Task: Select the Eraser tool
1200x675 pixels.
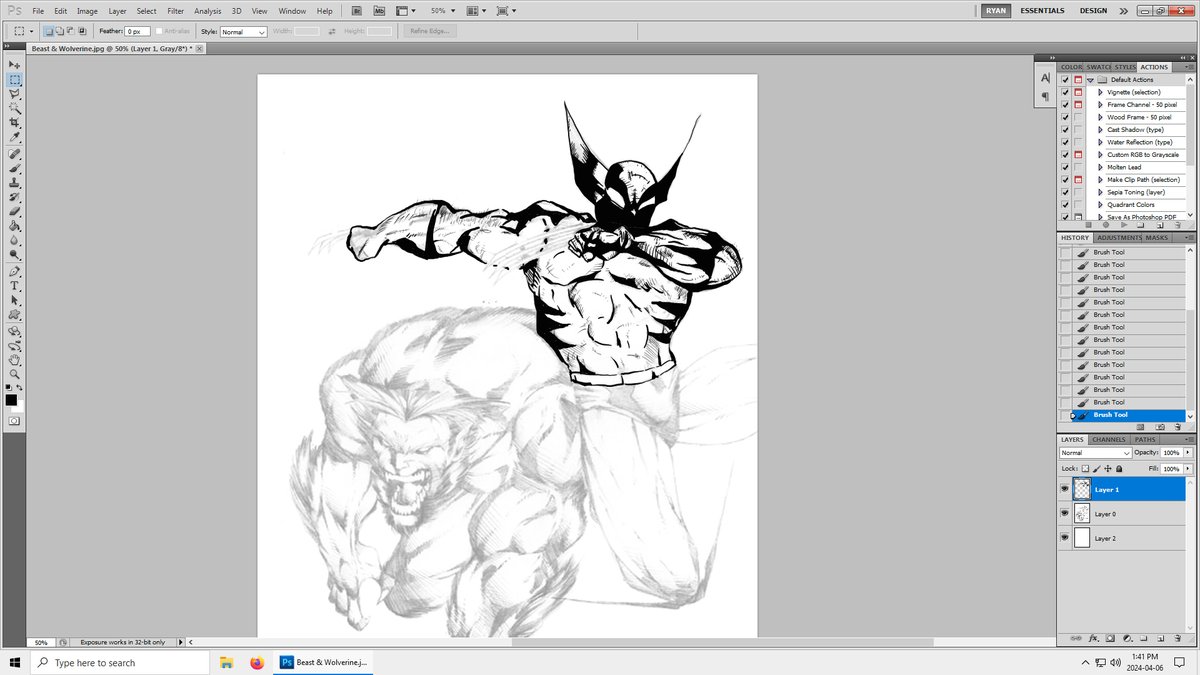Action: 15,211
